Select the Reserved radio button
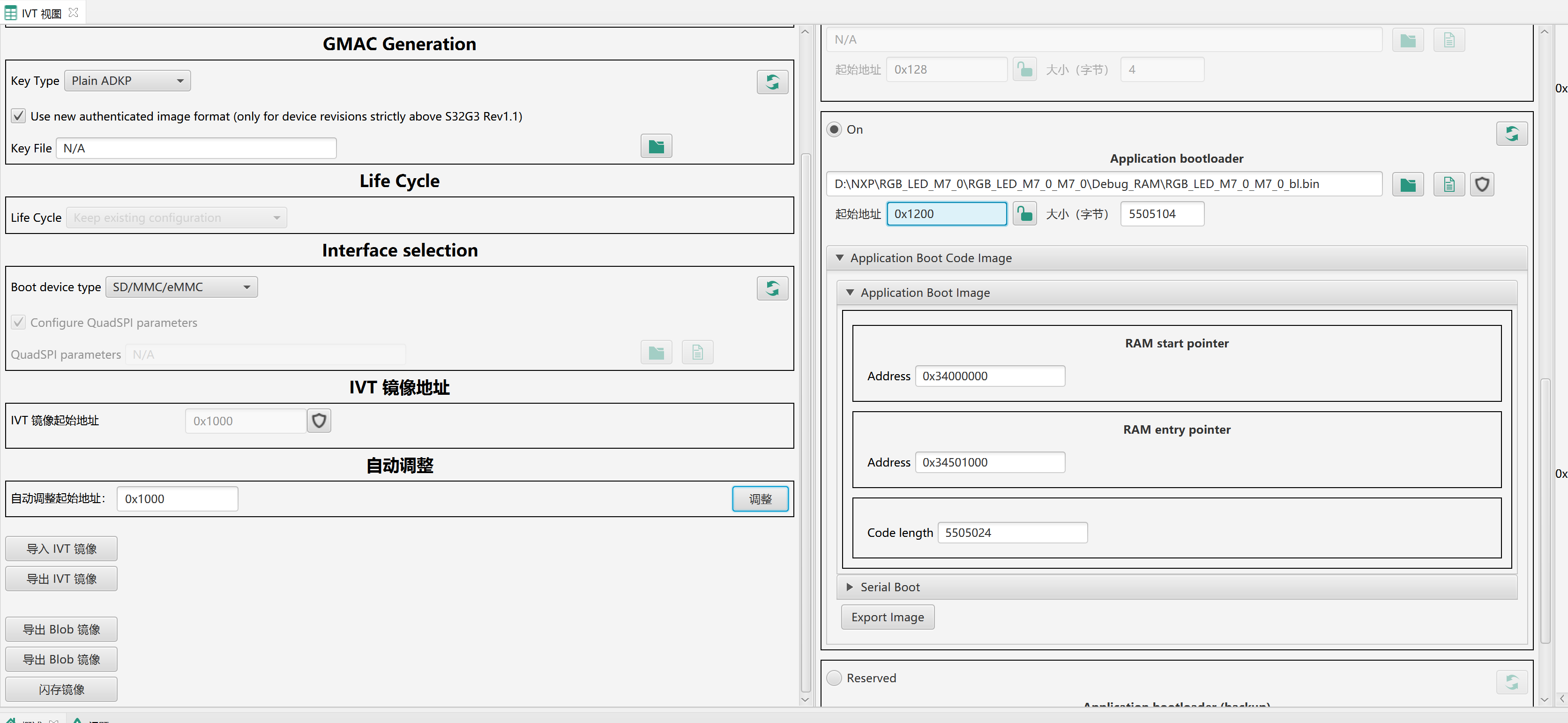Image resolution: width=1568 pixels, height=723 pixels. (x=834, y=678)
